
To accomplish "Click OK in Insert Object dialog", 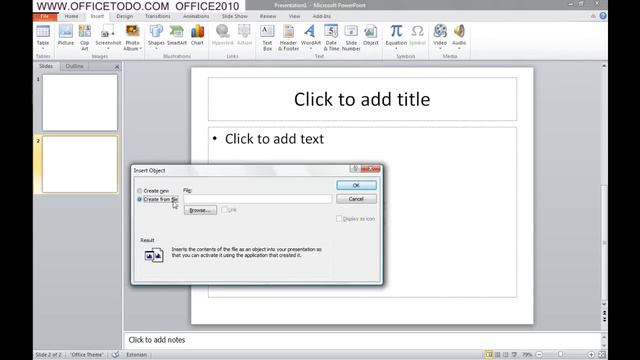I will point(356,185).
